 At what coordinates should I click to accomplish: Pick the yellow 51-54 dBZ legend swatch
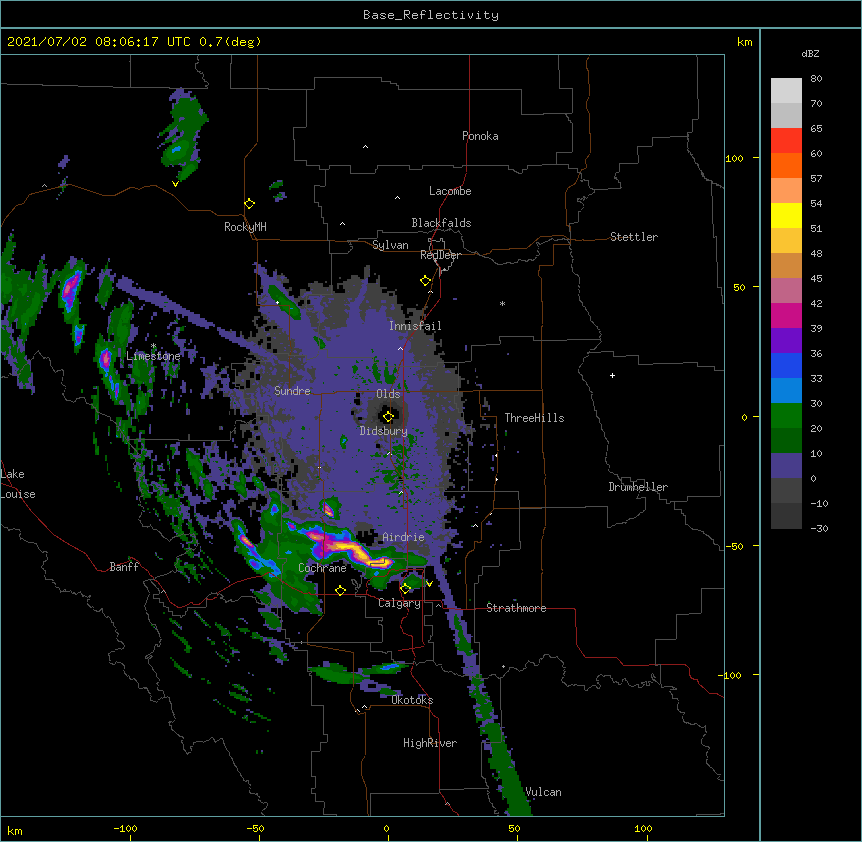786,216
